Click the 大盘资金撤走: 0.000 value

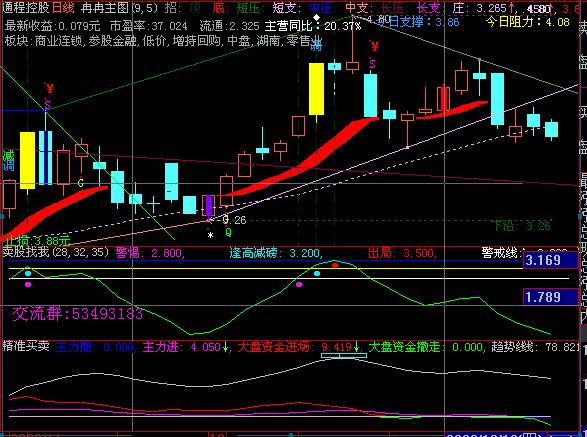tap(426, 347)
